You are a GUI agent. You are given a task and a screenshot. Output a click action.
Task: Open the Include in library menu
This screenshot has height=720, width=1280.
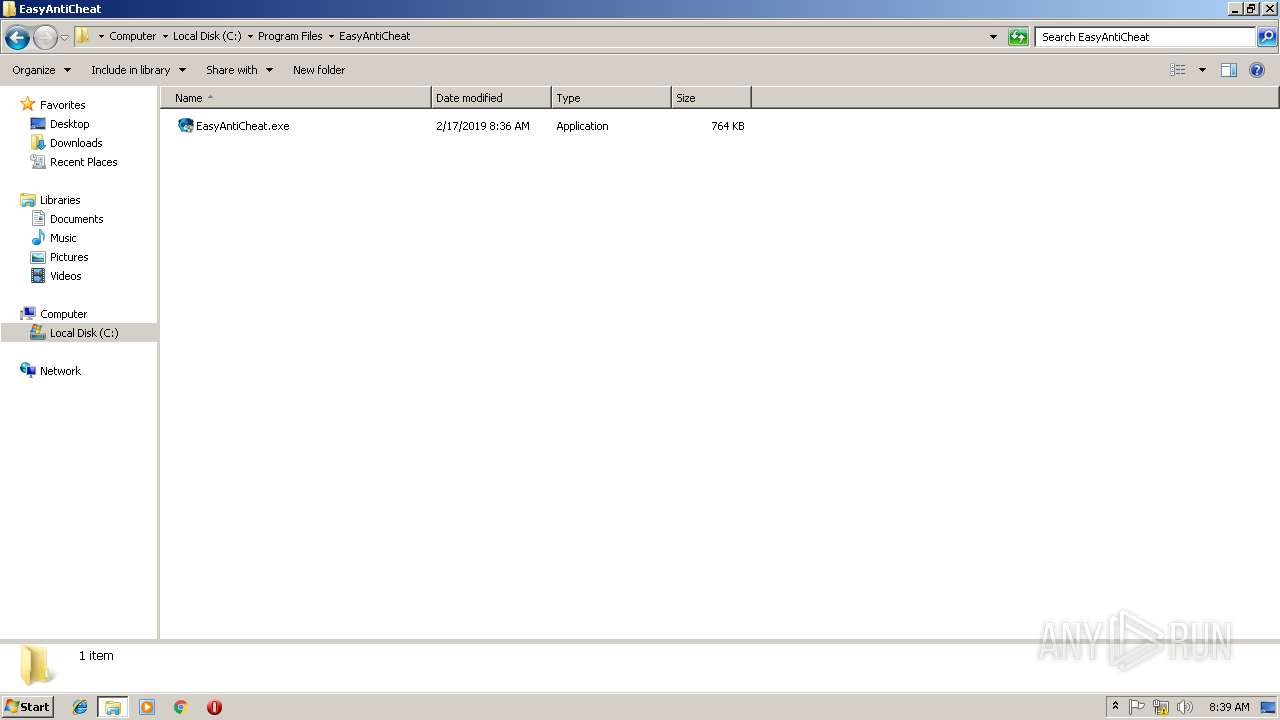(x=138, y=70)
